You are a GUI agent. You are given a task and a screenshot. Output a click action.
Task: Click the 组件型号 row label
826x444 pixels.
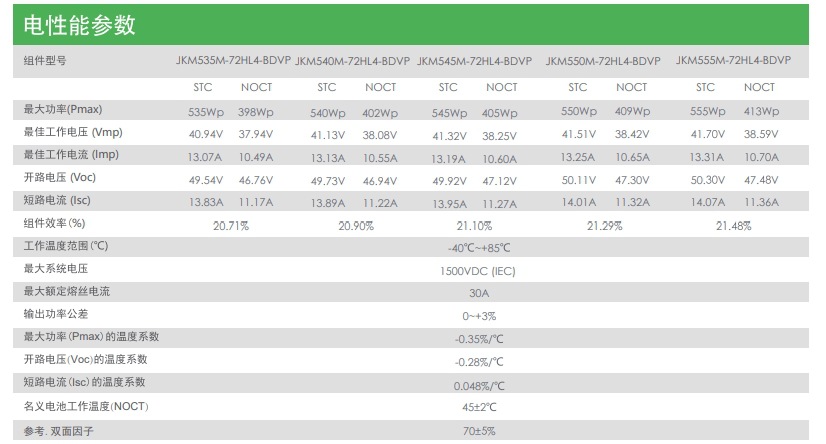pos(45,61)
